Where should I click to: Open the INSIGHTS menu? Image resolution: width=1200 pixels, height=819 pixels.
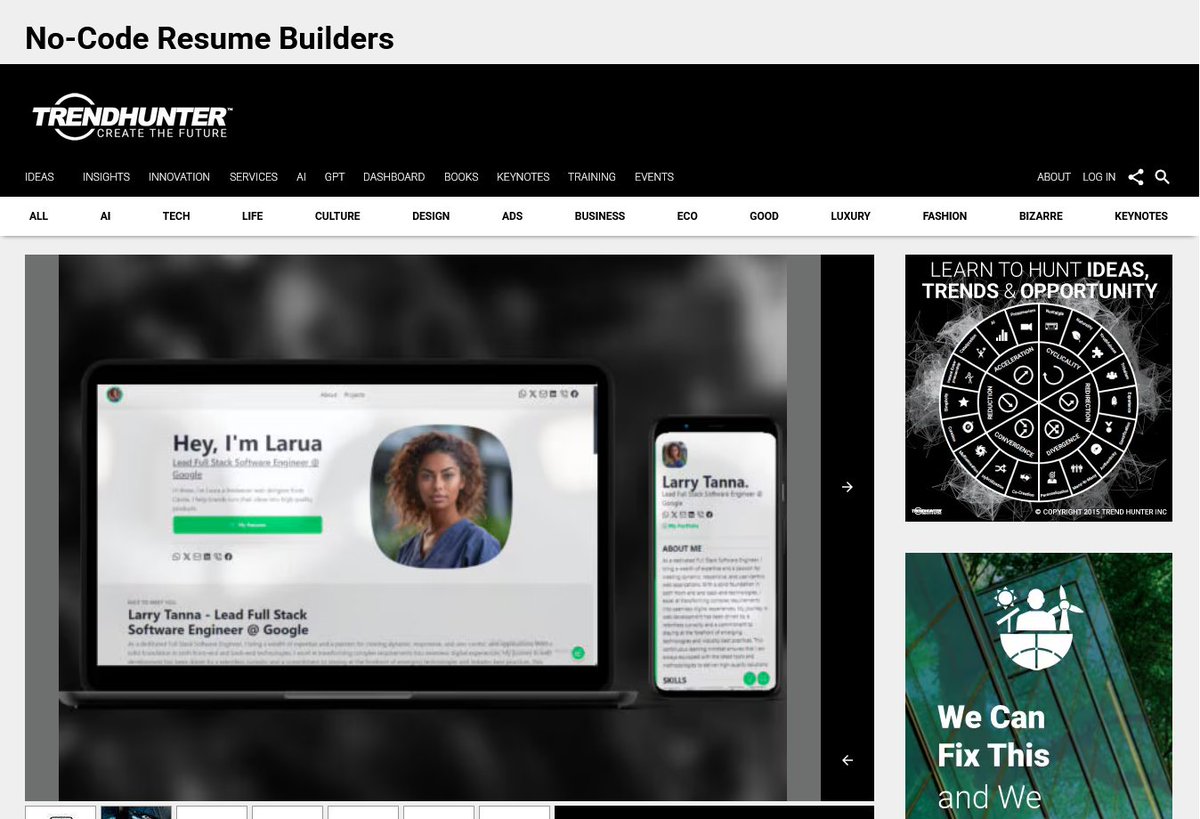pos(106,177)
